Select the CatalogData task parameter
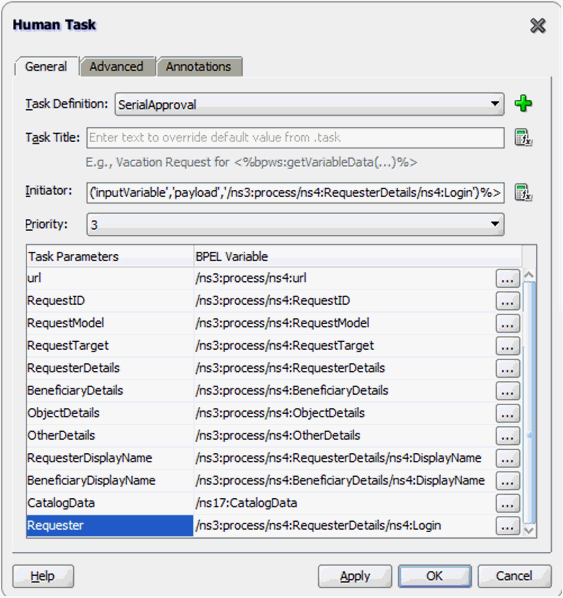563x598 pixels. tap(110, 503)
